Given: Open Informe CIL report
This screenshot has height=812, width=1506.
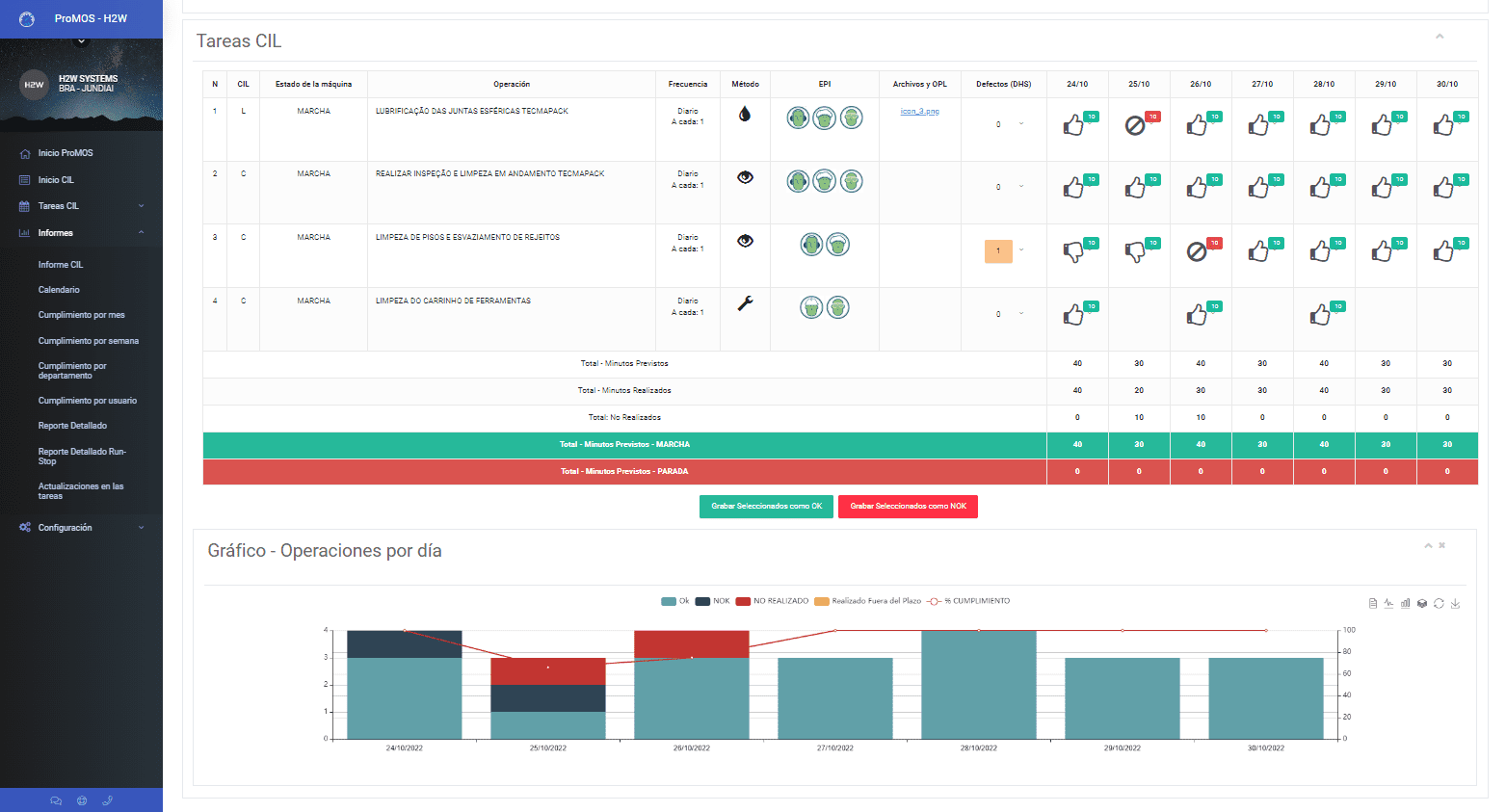Looking at the screenshot, I should (61, 265).
